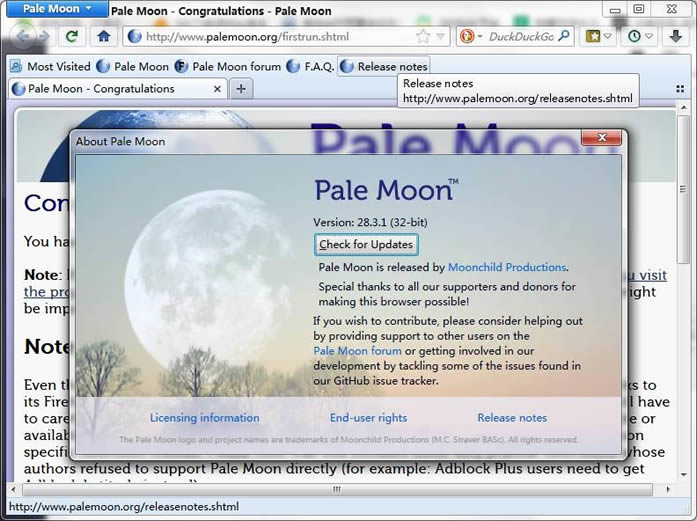Click the Back navigation arrow

point(22,36)
